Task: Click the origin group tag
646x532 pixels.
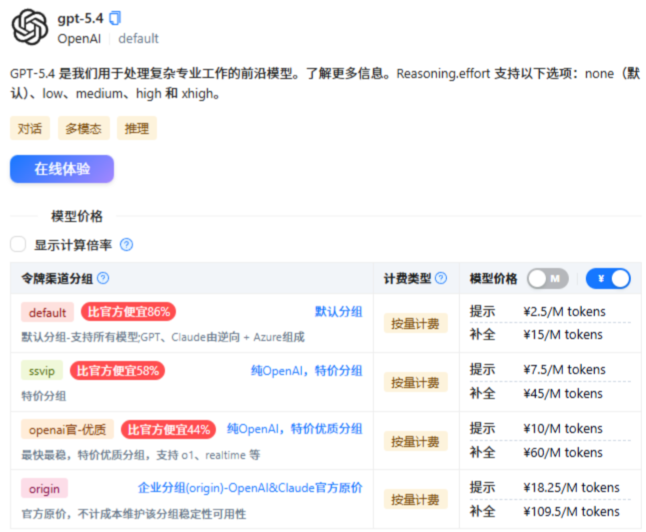Action: 44,489
